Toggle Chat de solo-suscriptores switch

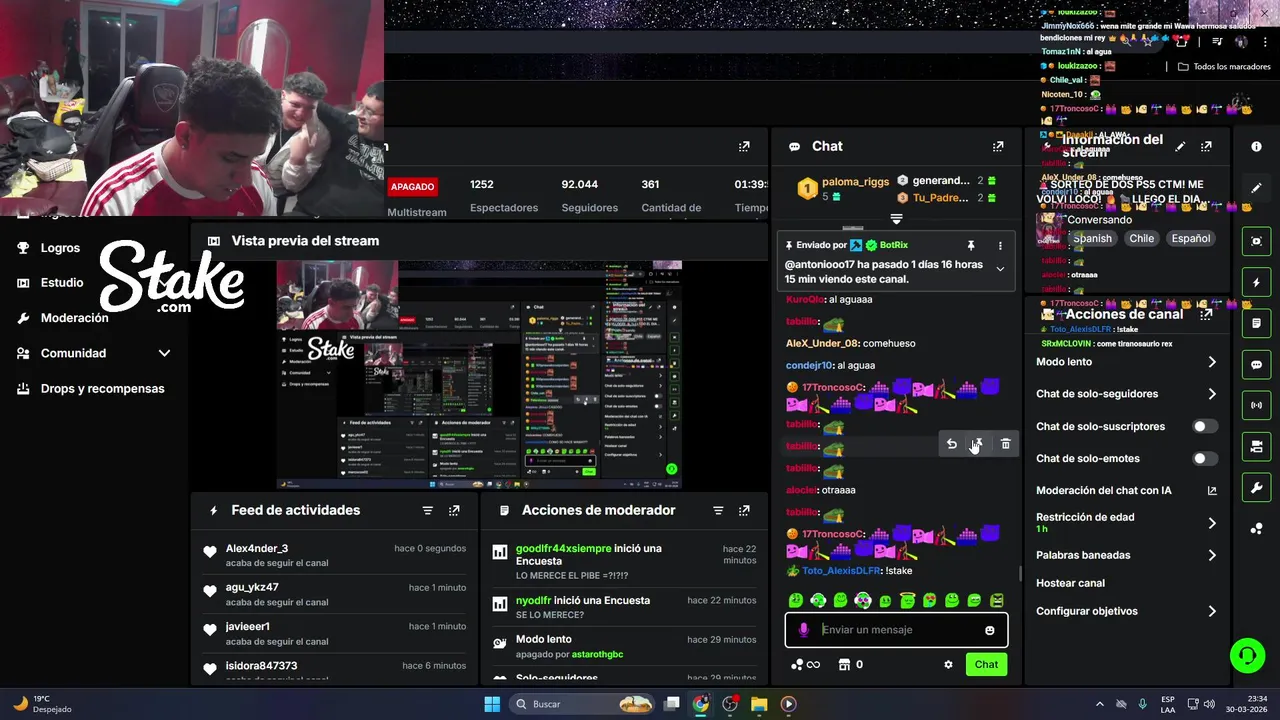click(1205, 426)
